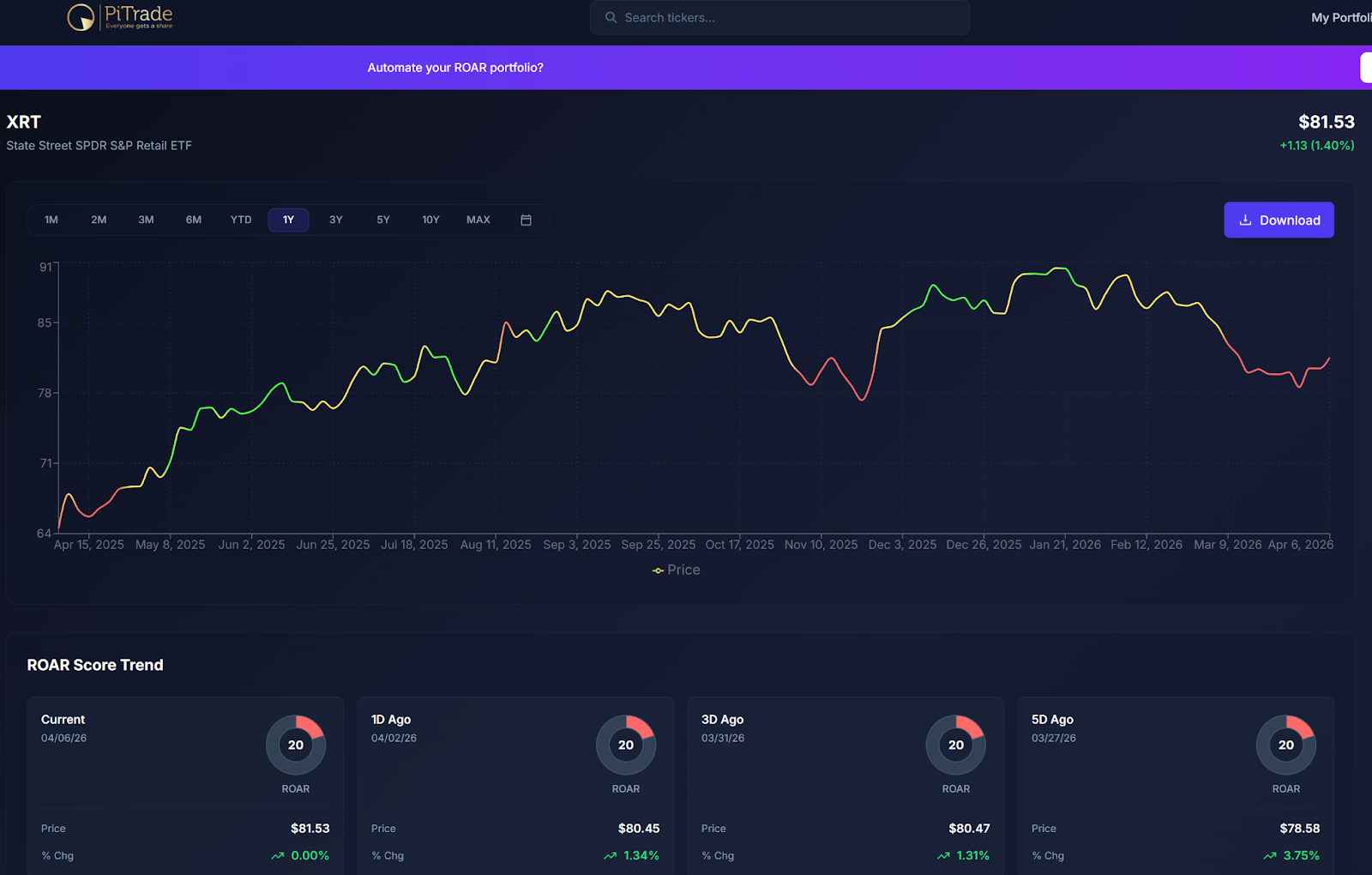Click the Automate your ROAR portfolio banner
Image resolution: width=1372 pixels, height=875 pixels.
[x=455, y=68]
